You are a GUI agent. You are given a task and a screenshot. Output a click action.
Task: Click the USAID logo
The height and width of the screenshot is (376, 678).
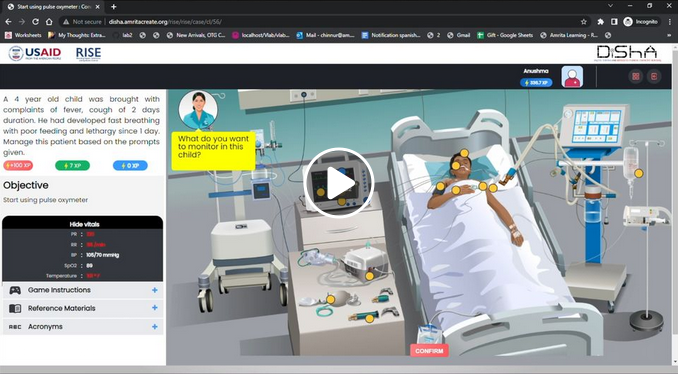(x=35, y=53)
